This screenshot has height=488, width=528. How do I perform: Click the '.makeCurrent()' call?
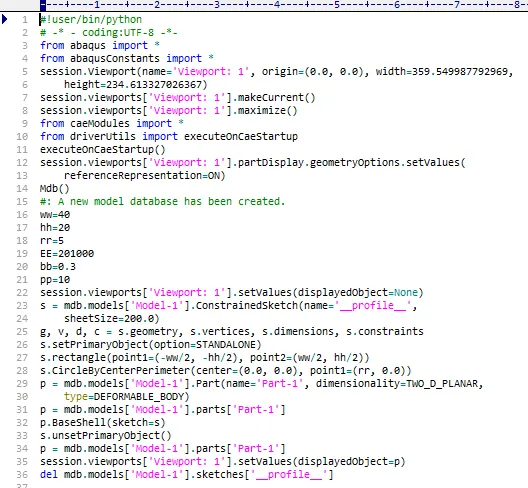pyautogui.click(x=274, y=98)
